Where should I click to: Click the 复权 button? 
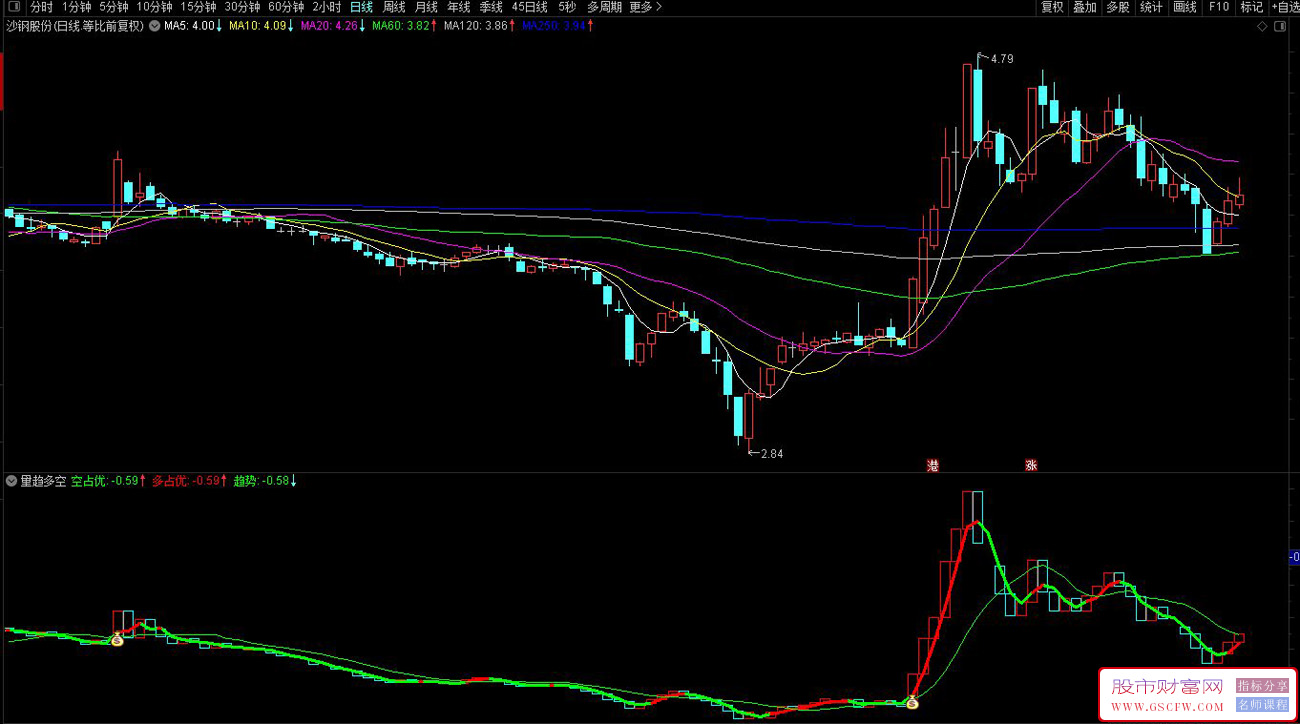(x=1052, y=7)
